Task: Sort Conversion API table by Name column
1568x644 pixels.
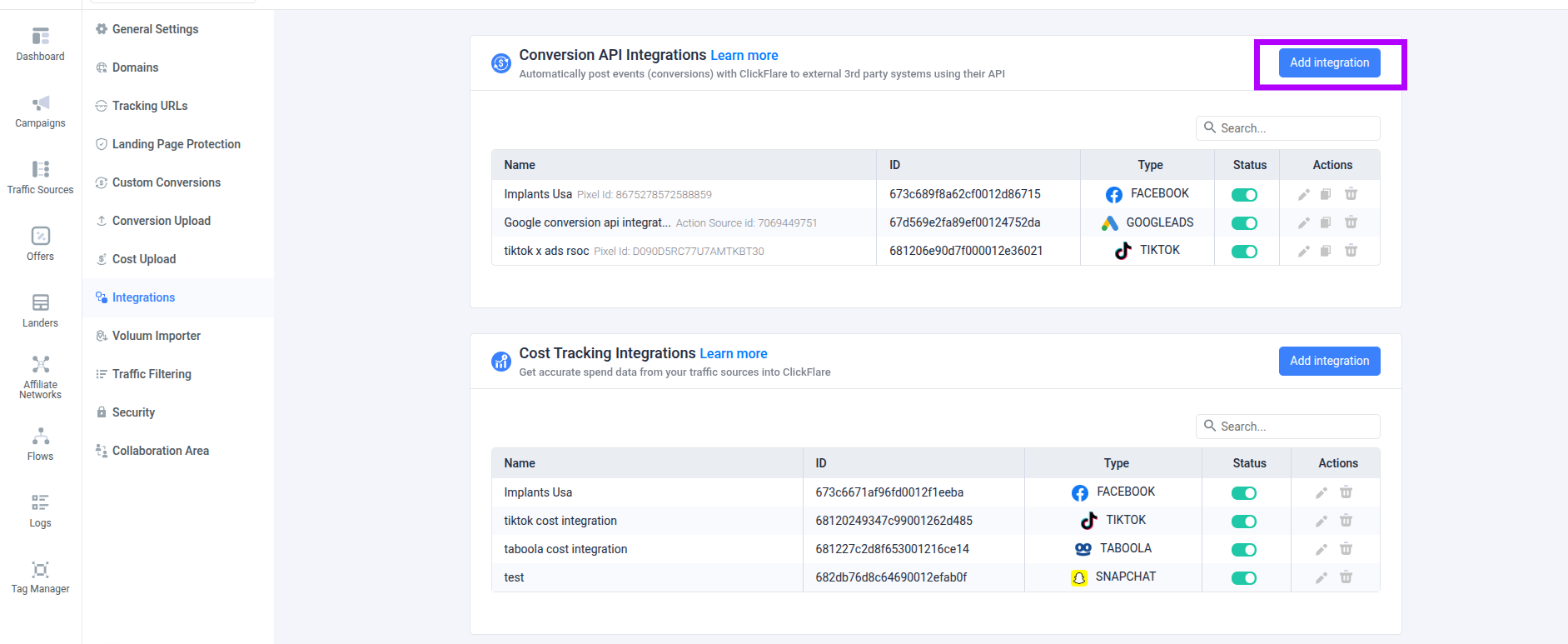Action: (x=520, y=165)
